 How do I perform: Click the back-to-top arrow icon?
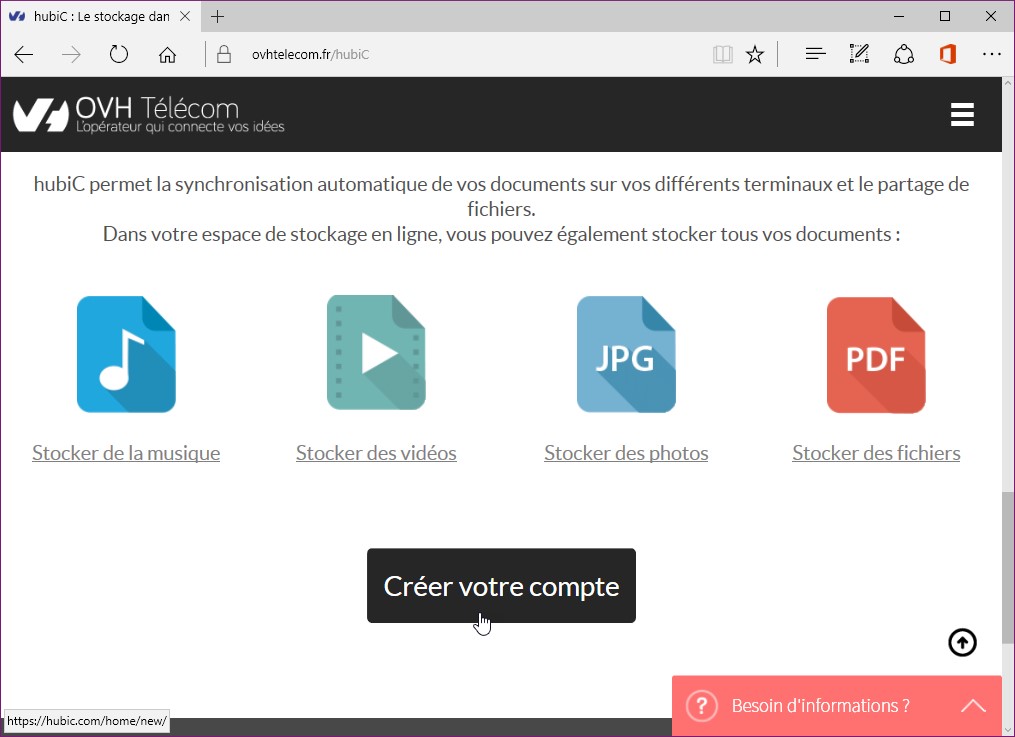coord(963,643)
